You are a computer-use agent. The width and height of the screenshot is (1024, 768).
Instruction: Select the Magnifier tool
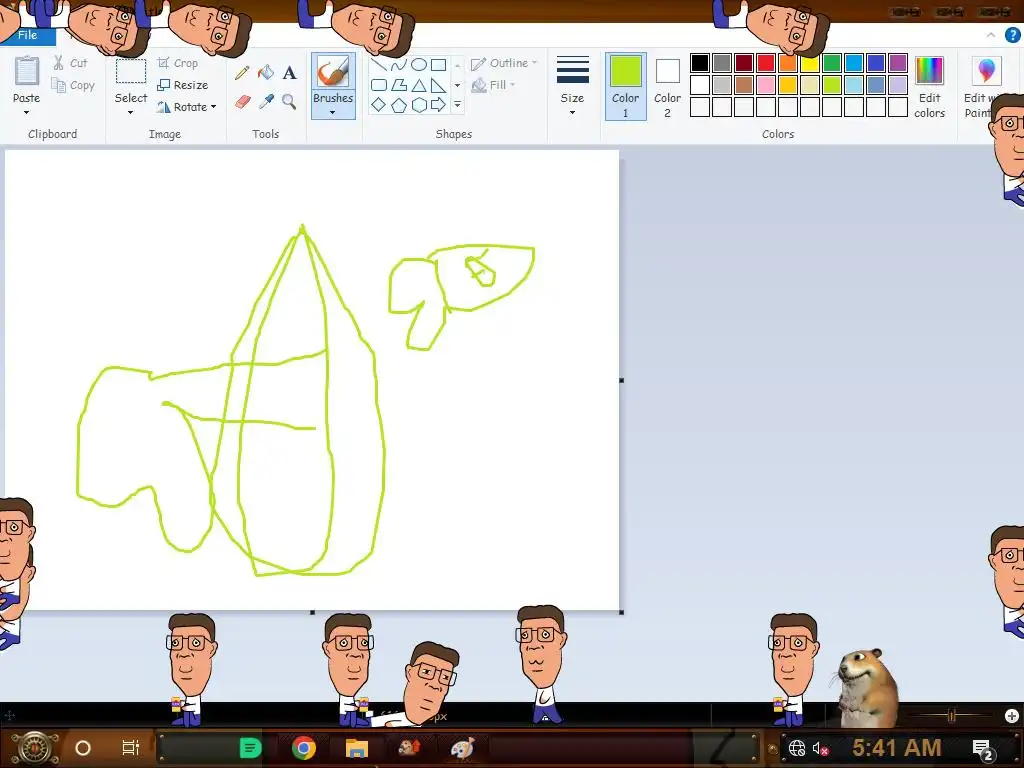(289, 102)
